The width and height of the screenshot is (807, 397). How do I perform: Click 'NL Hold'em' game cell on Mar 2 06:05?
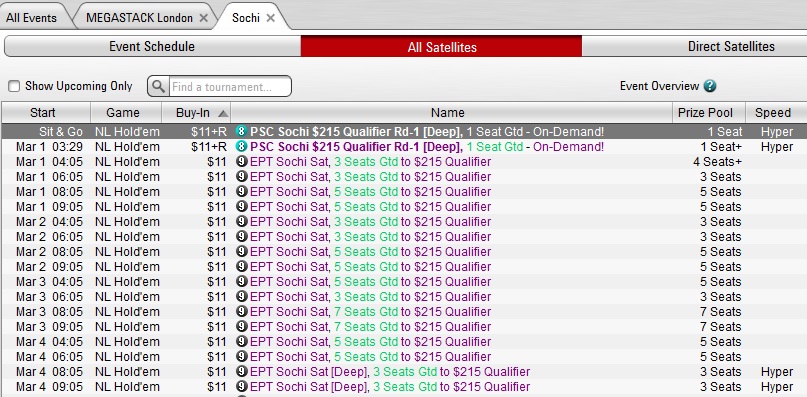click(x=127, y=236)
